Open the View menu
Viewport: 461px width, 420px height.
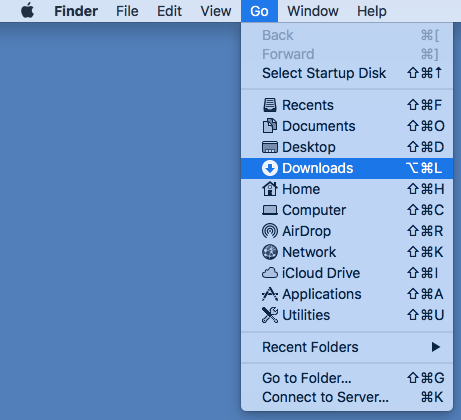pyautogui.click(x=216, y=11)
